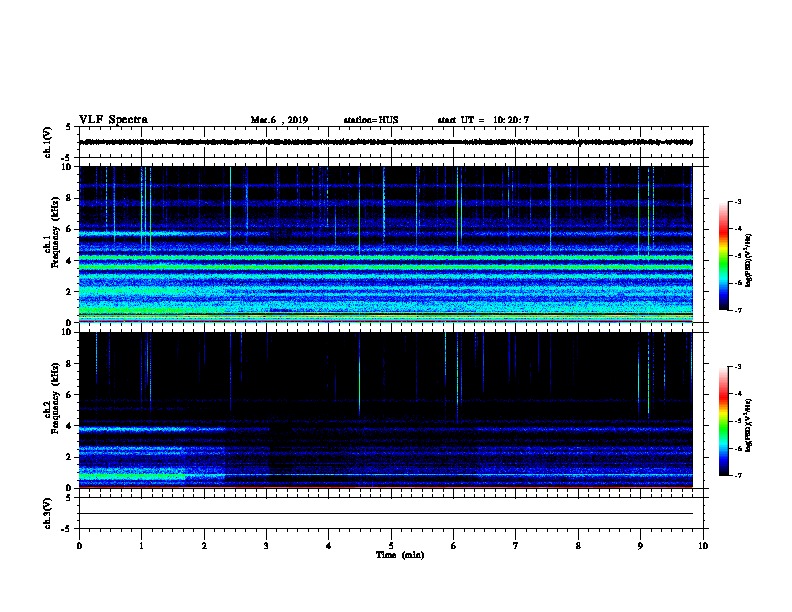Click the ch.1 "Frequency (kHz)" axis label
The width and height of the screenshot is (792, 612).
55,232
